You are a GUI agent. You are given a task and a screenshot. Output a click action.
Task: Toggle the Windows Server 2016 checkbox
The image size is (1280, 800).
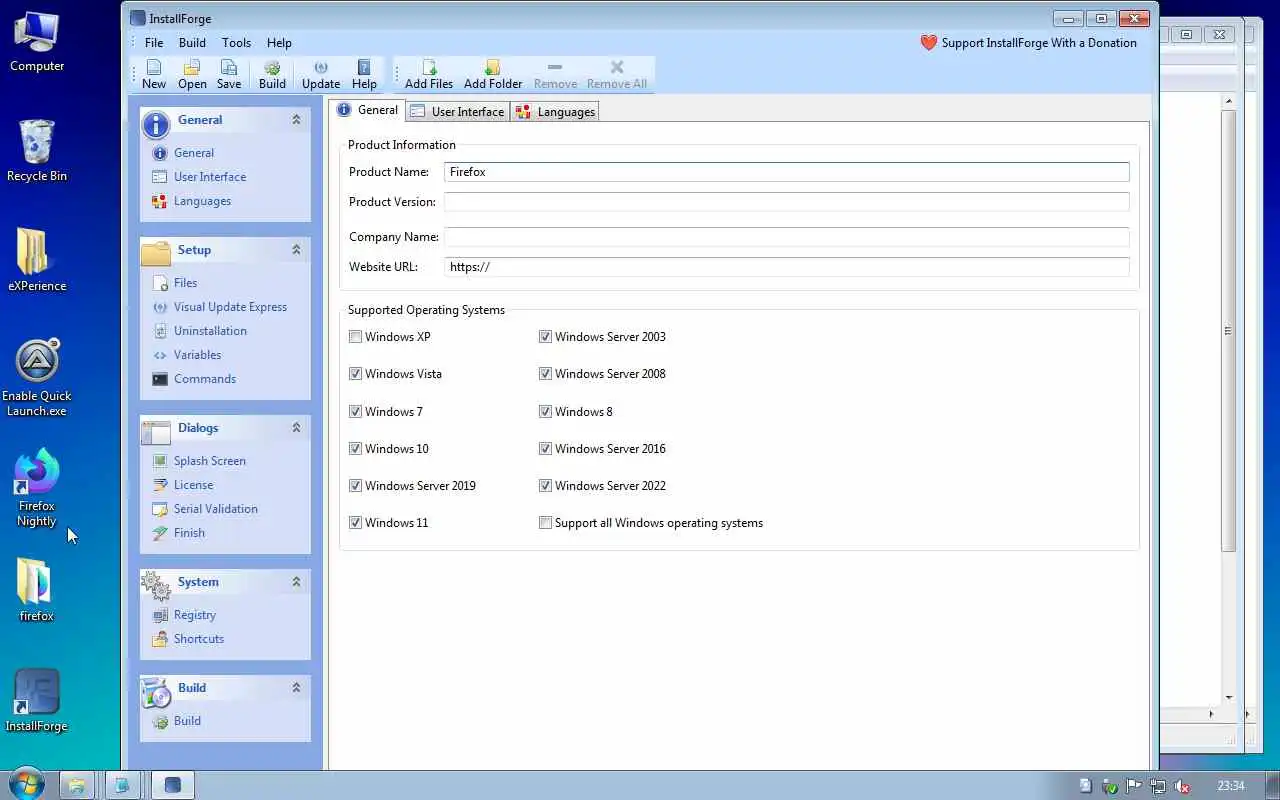click(545, 449)
